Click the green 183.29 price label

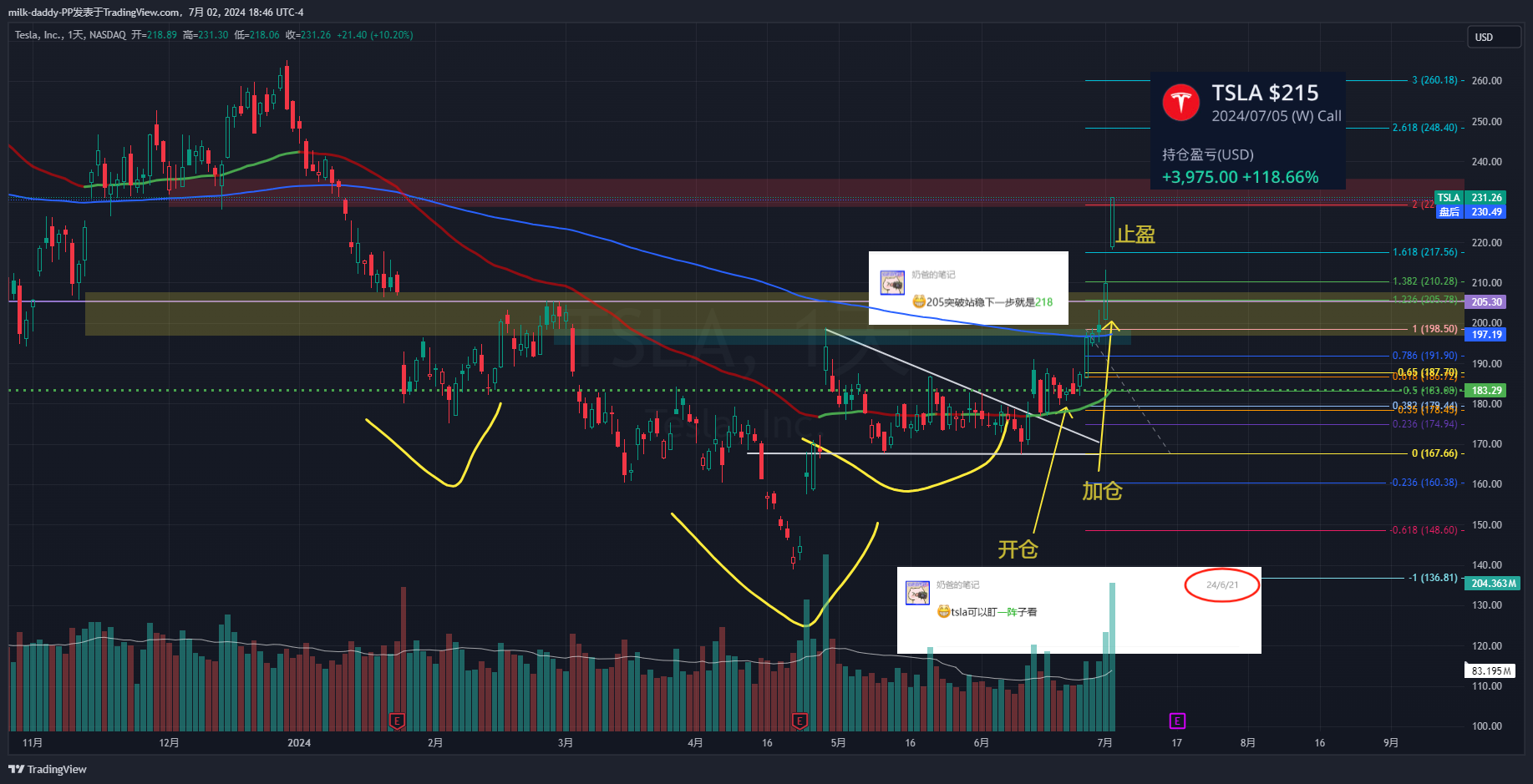[1485, 391]
